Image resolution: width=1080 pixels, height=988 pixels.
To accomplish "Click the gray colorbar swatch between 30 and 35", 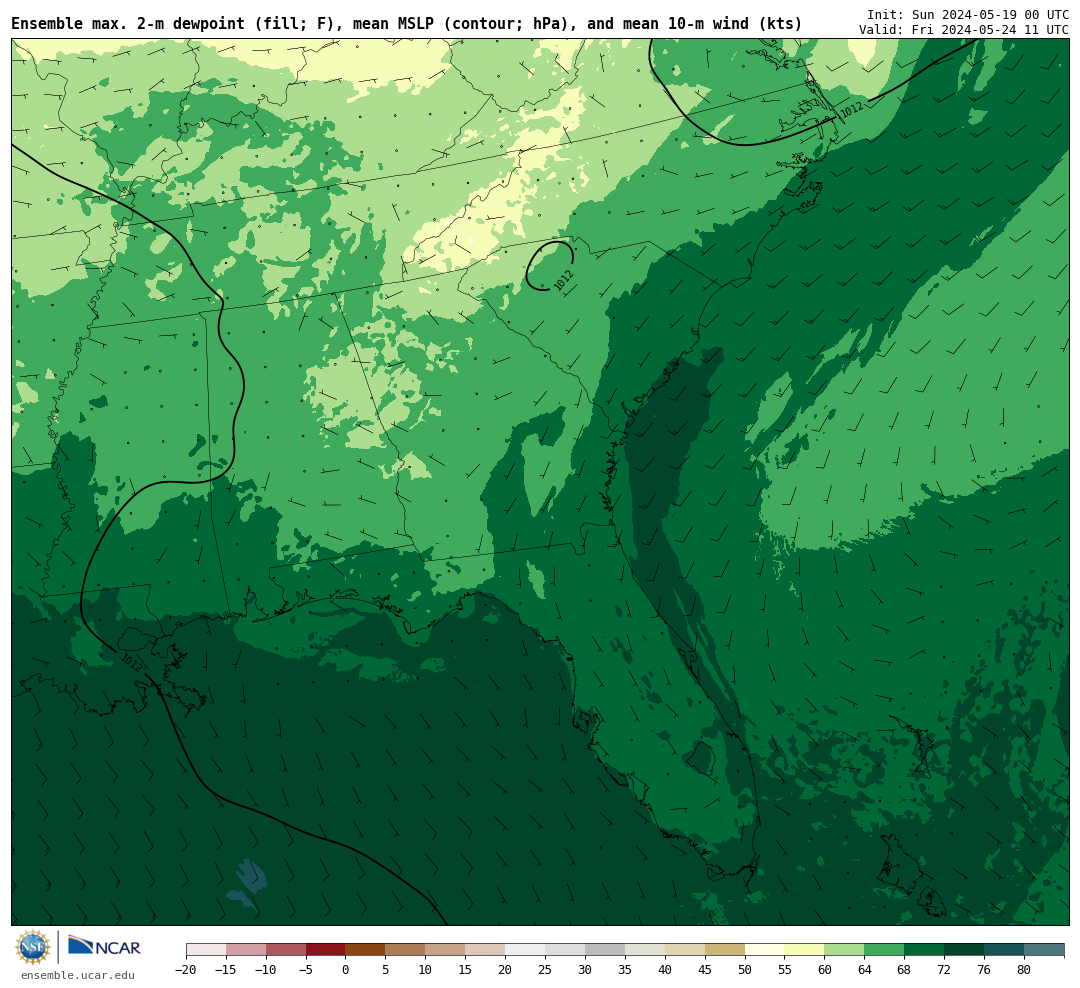I will tap(605, 950).
